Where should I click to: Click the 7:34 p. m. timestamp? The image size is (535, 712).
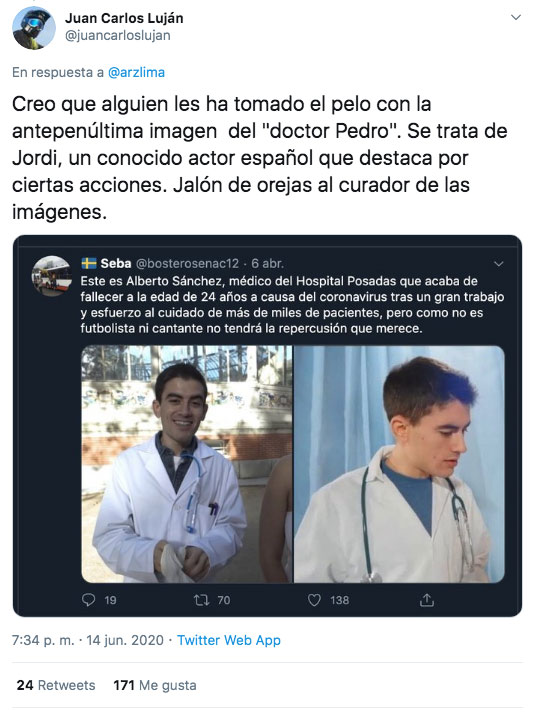tap(43, 640)
